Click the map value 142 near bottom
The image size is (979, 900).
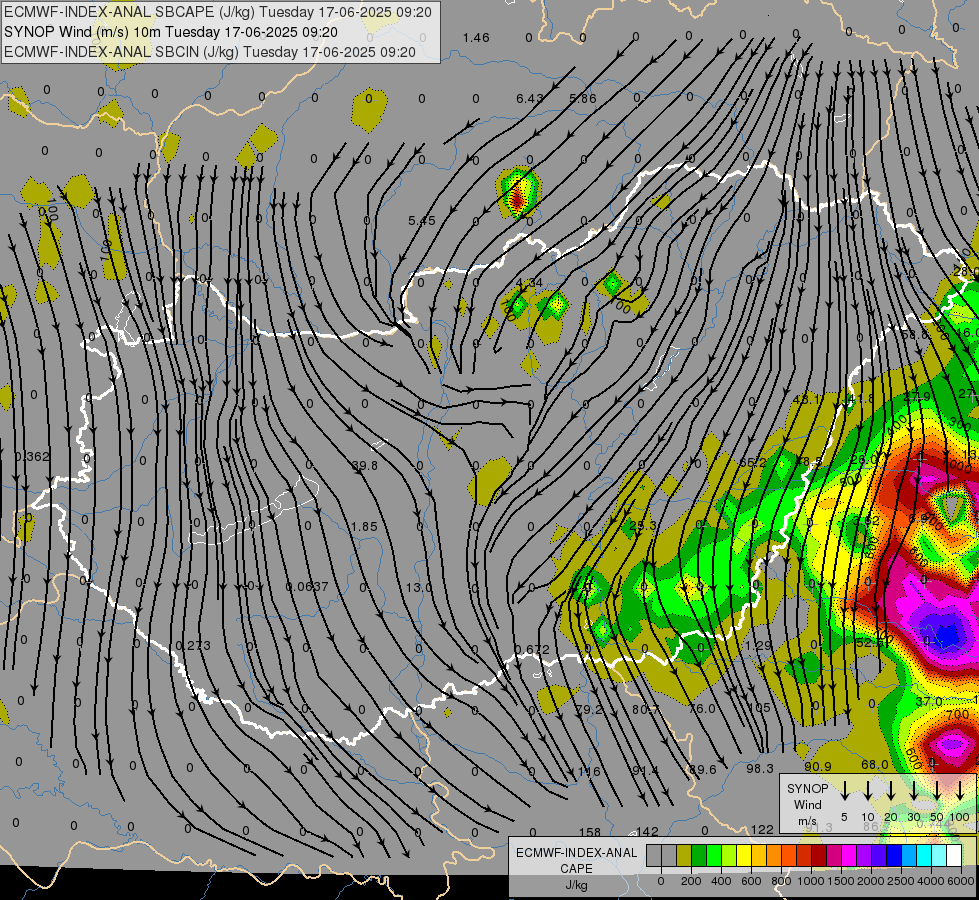click(x=647, y=831)
